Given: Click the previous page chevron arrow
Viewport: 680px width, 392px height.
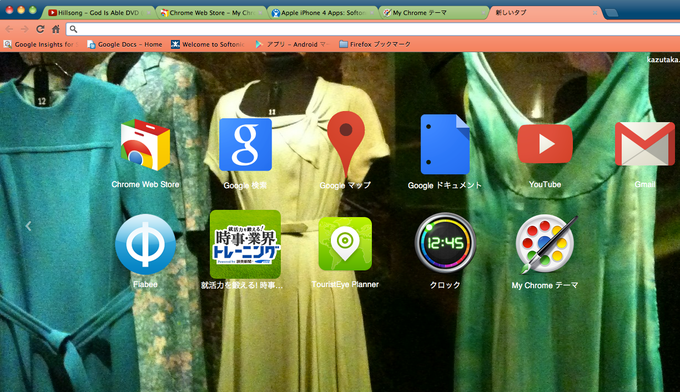Looking at the screenshot, I should coord(28,226).
